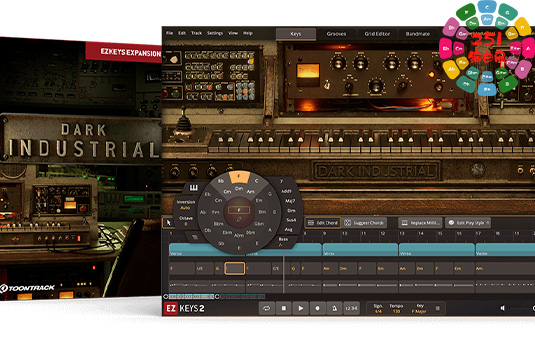Screen dimensions: 535x363
Task: Click the EZ Keys 2 logo
Action: click(185, 308)
